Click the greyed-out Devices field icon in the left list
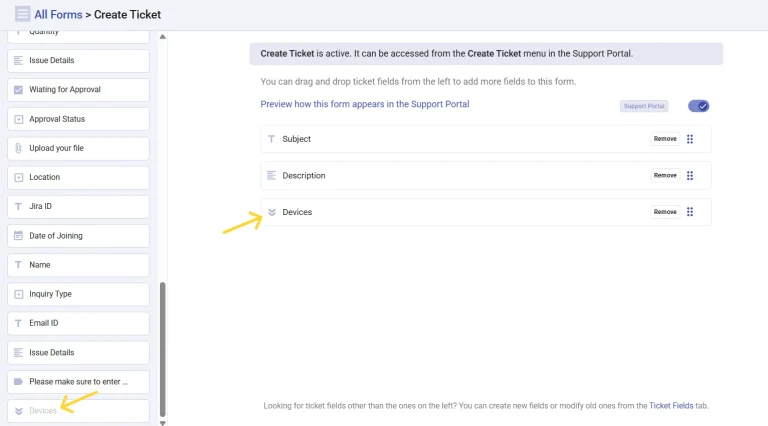Image resolution: width=768 pixels, height=426 pixels. click(19, 411)
